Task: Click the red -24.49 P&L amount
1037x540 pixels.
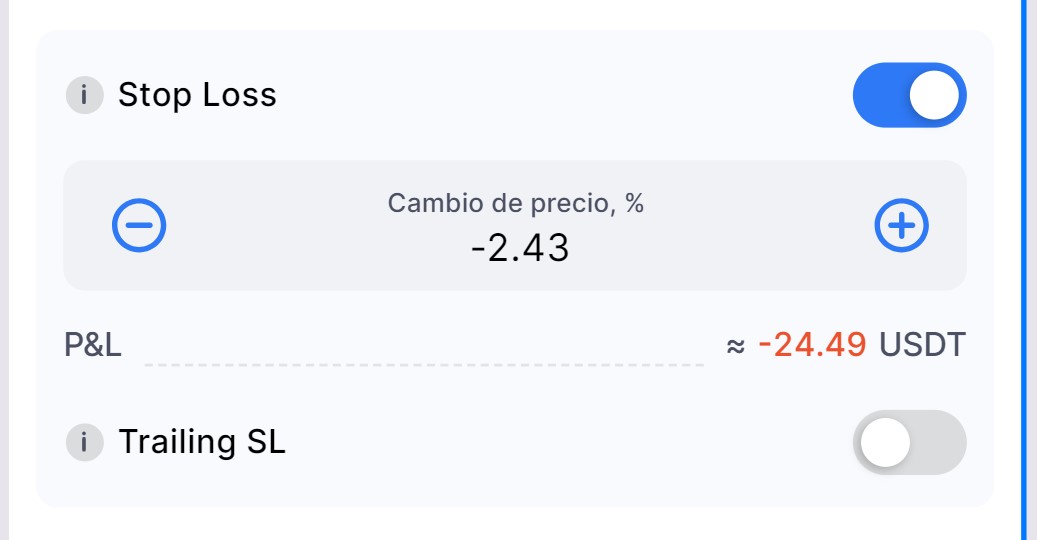Action: click(x=812, y=345)
